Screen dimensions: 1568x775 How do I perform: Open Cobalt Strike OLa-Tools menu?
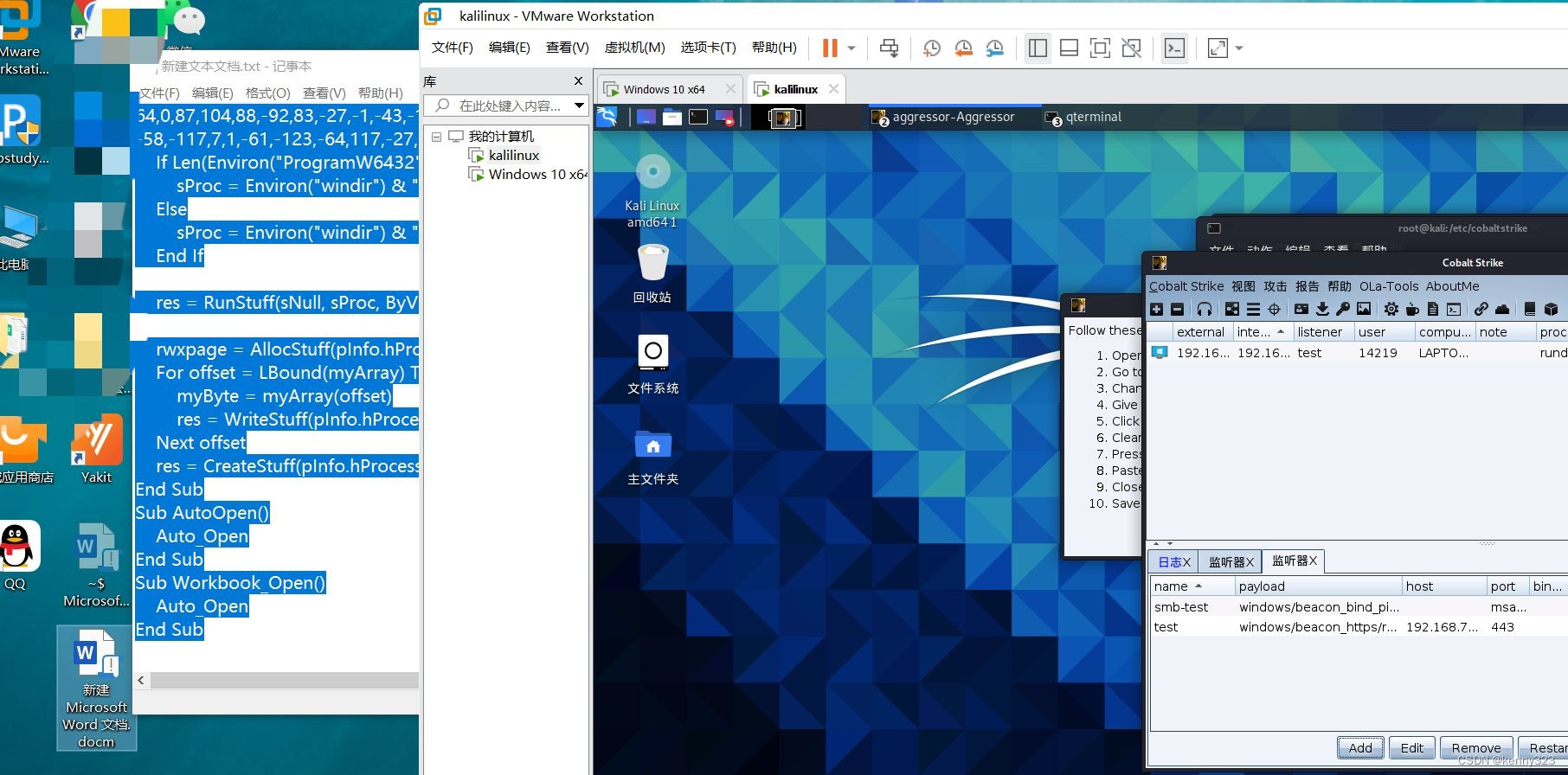click(1389, 286)
